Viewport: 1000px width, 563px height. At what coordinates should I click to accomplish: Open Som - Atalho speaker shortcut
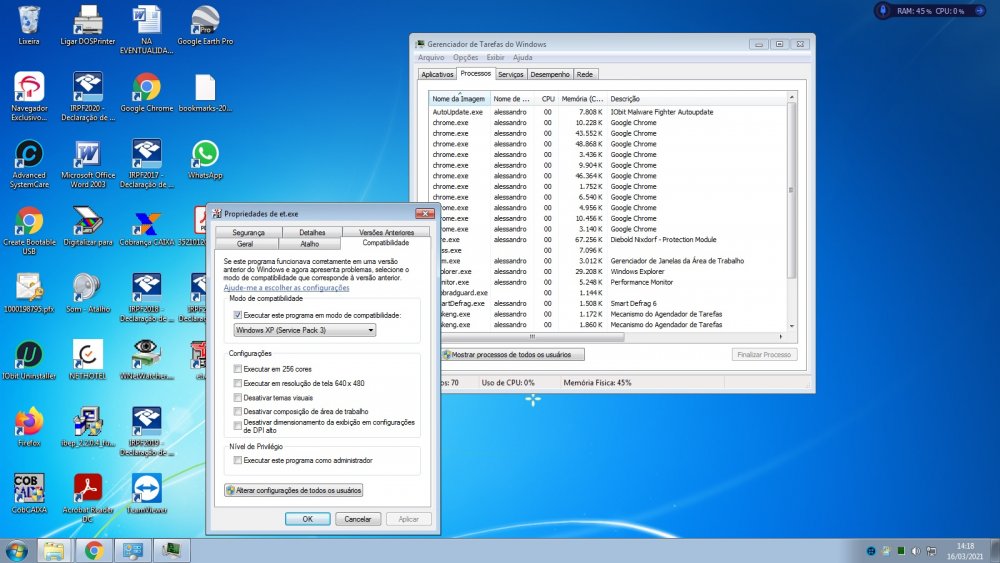click(x=88, y=293)
